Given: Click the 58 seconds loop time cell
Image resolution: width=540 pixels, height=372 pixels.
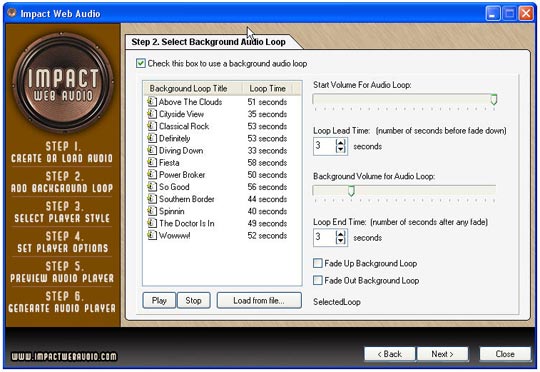Looking at the screenshot, I should [x=267, y=163].
